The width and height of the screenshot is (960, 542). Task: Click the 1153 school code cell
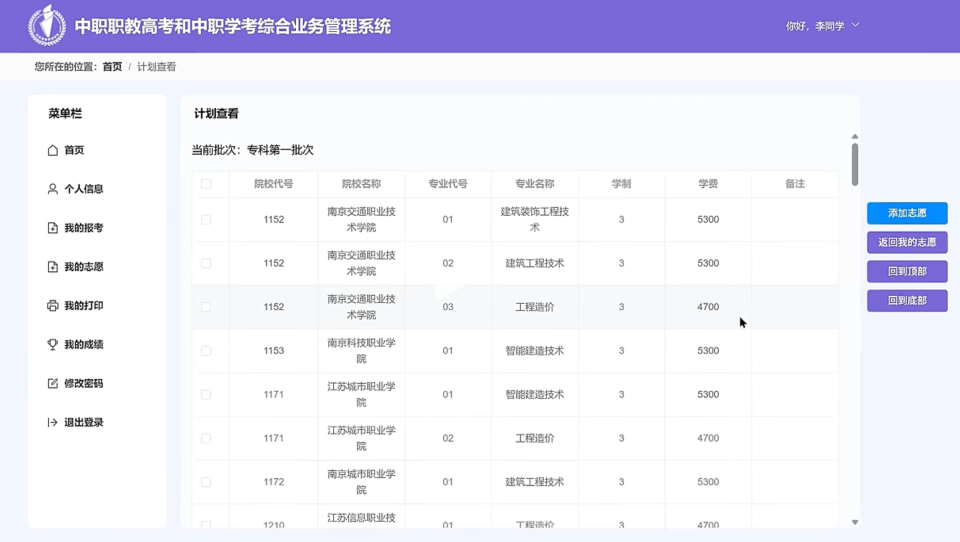click(274, 351)
